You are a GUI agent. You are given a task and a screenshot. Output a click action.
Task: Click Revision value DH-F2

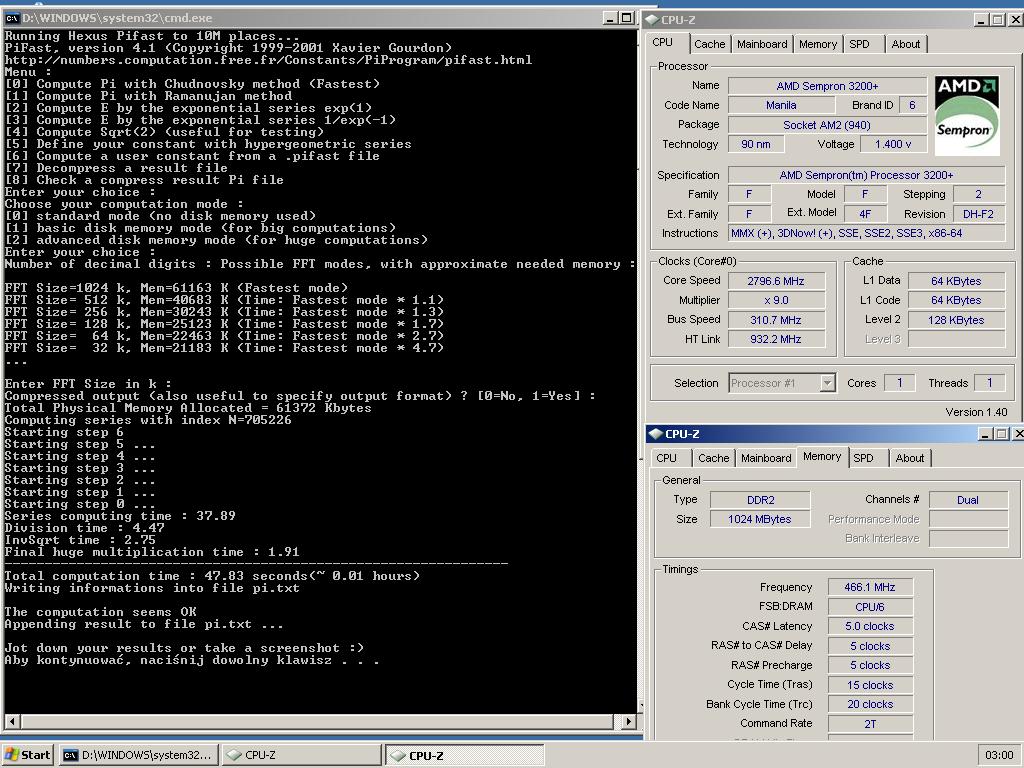tap(978, 214)
